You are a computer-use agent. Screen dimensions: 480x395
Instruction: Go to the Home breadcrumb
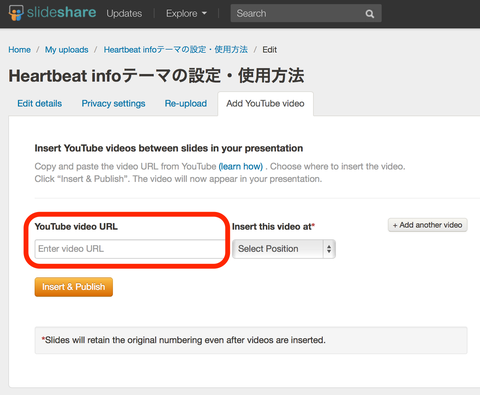19,50
